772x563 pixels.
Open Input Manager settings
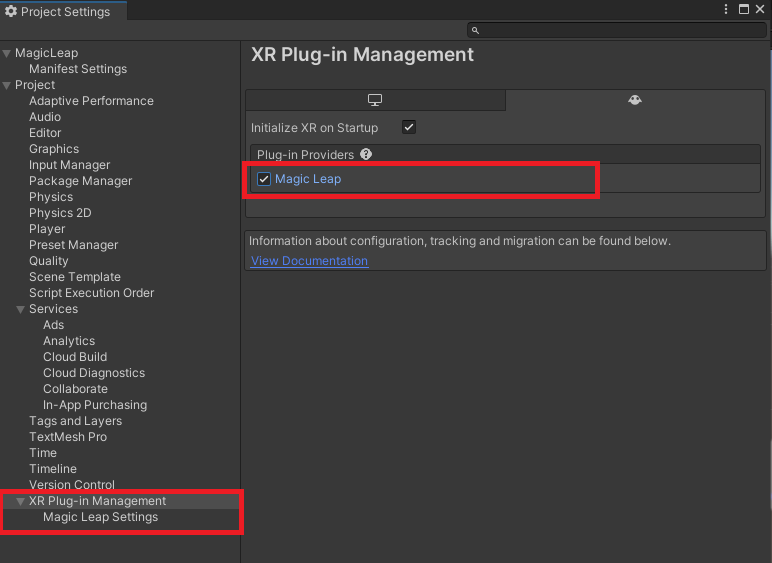(69, 165)
